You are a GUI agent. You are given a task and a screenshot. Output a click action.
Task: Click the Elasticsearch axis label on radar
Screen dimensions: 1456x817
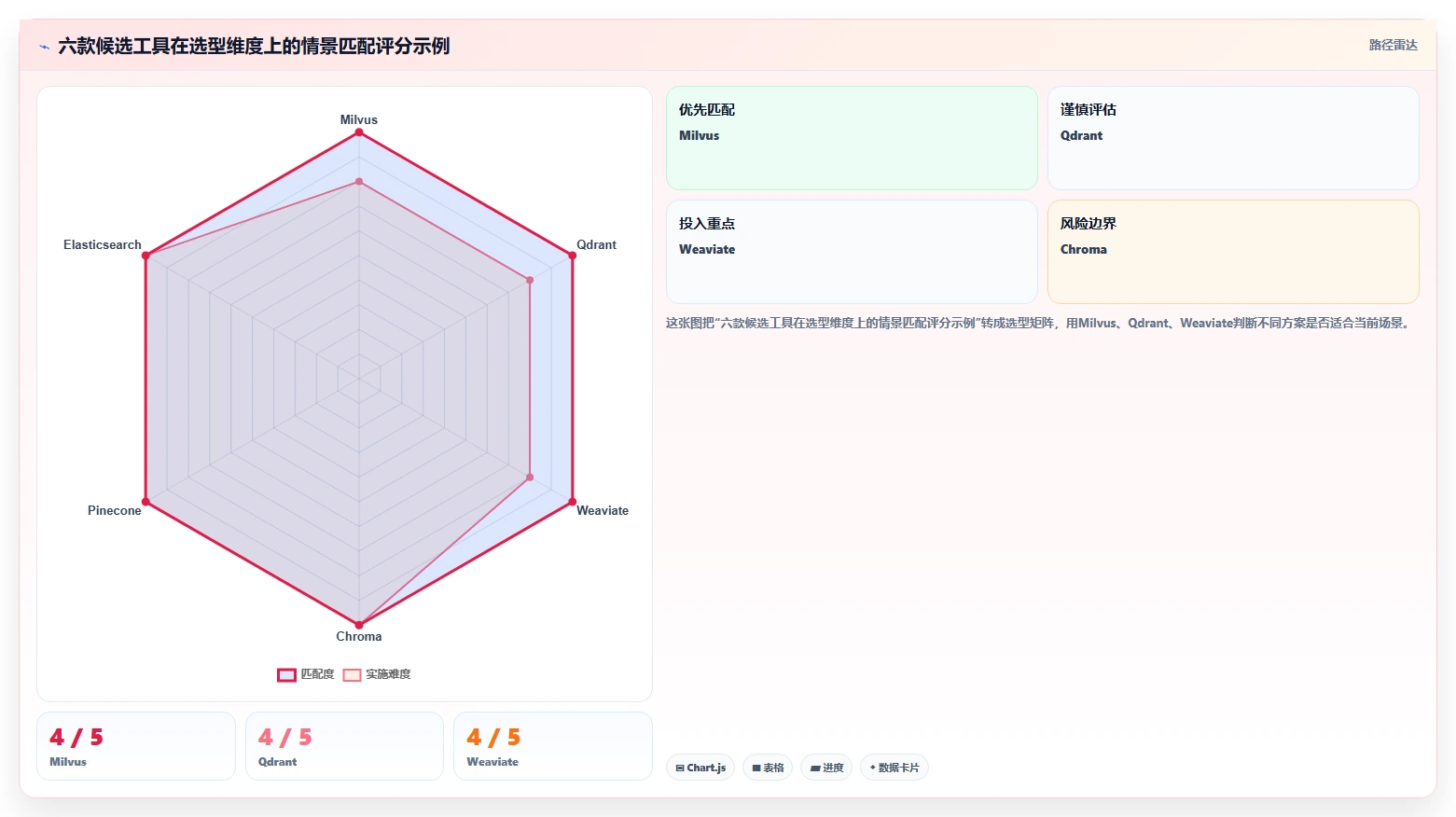tap(103, 244)
